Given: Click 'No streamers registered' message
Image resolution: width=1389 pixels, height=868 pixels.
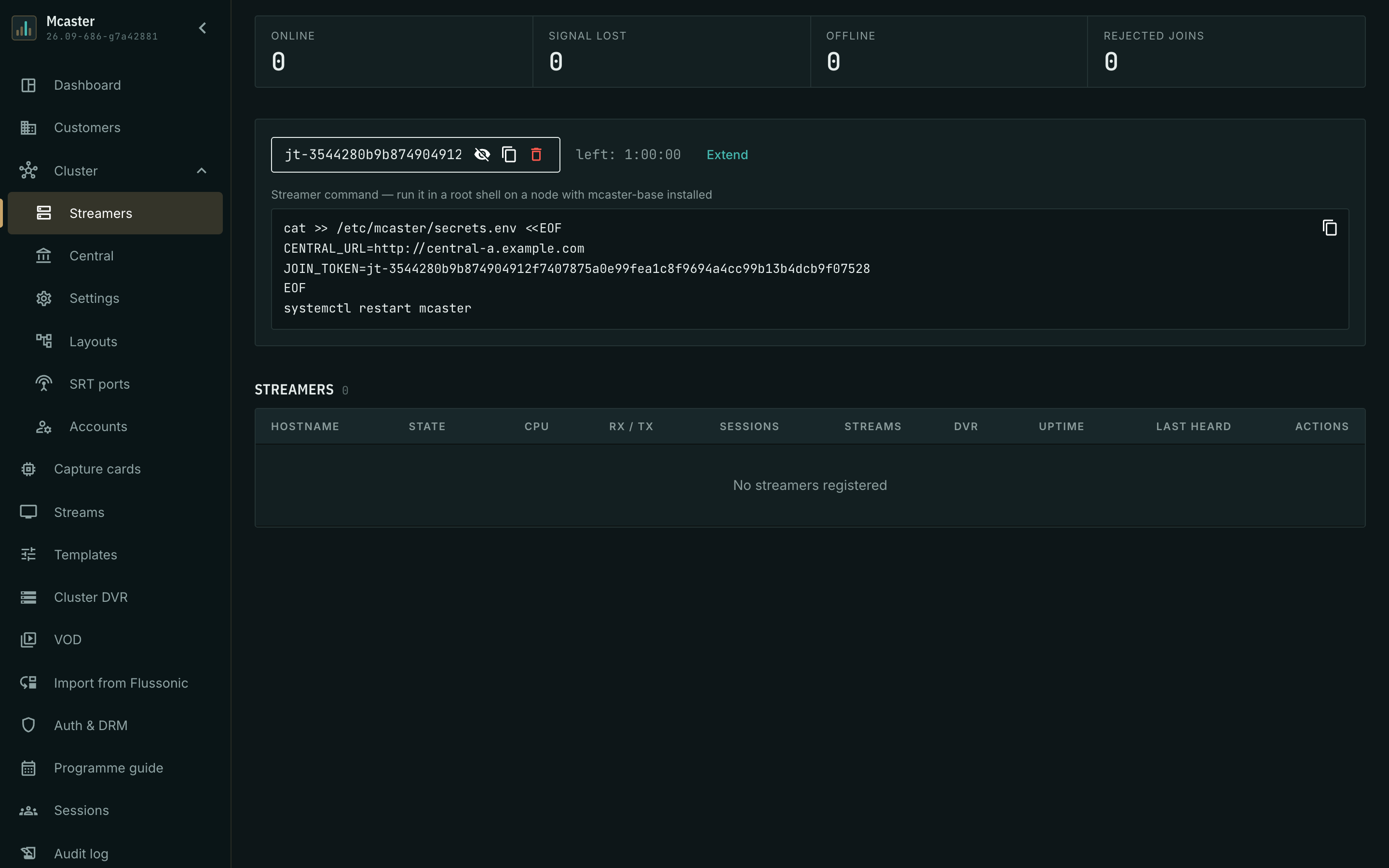Looking at the screenshot, I should point(810,485).
